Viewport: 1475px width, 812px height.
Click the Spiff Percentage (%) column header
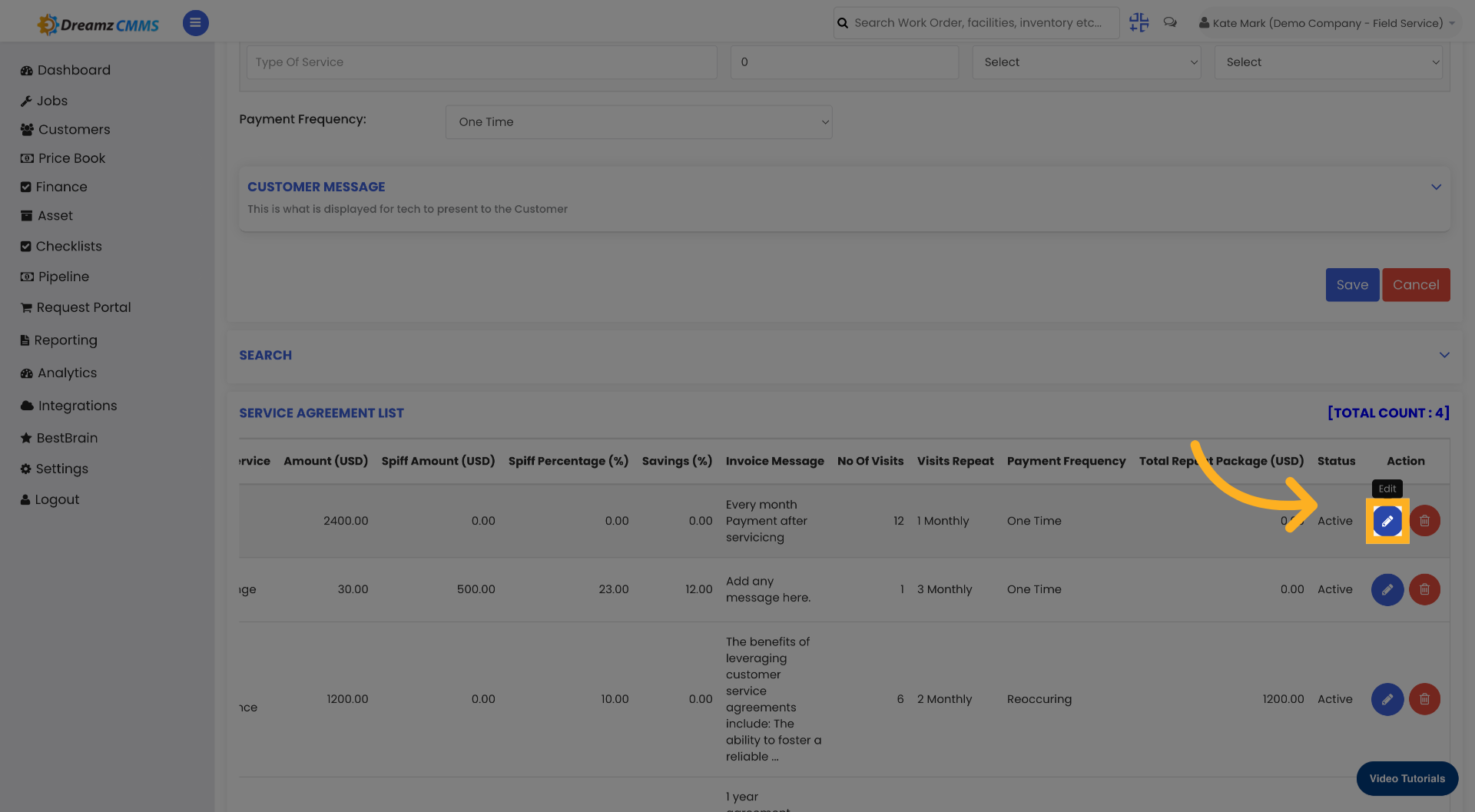(568, 461)
